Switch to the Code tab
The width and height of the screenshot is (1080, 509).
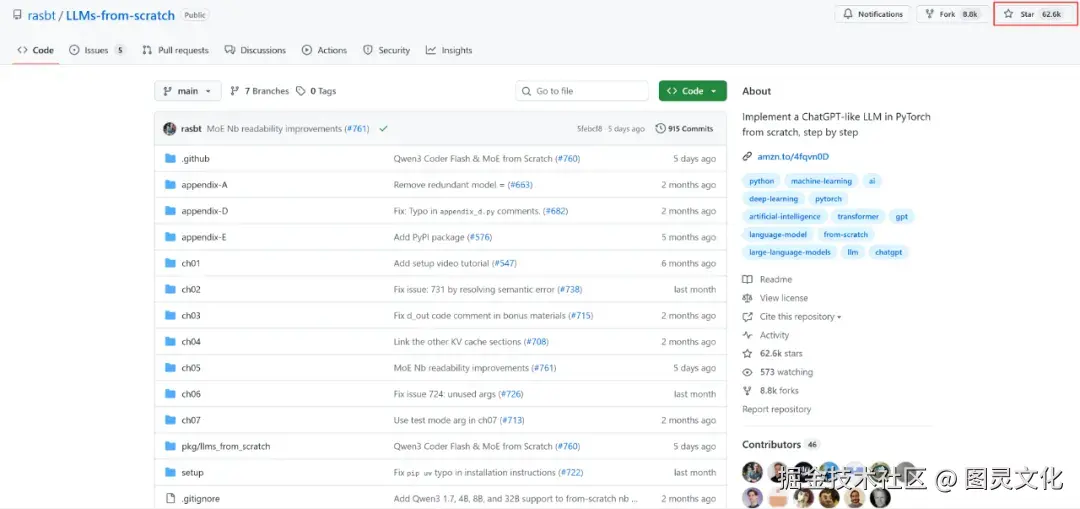(35, 50)
